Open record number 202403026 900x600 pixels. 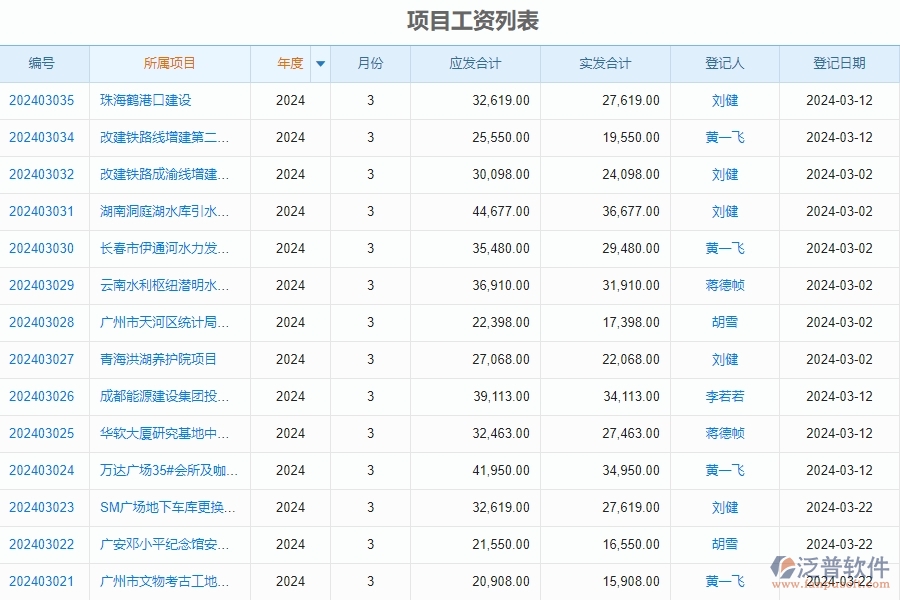[41, 396]
